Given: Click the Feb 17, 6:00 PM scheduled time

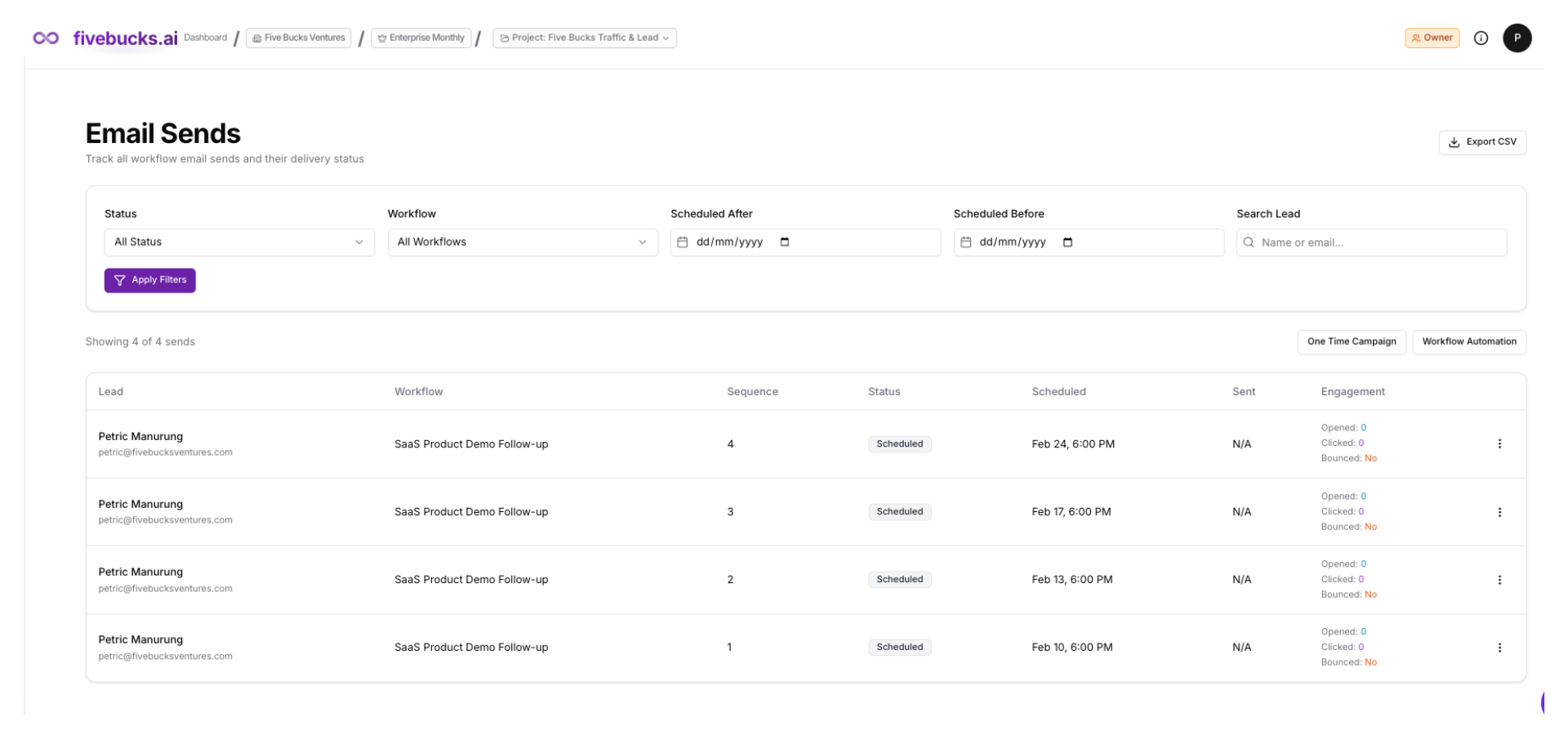Looking at the screenshot, I should [x=1071, y=512].
